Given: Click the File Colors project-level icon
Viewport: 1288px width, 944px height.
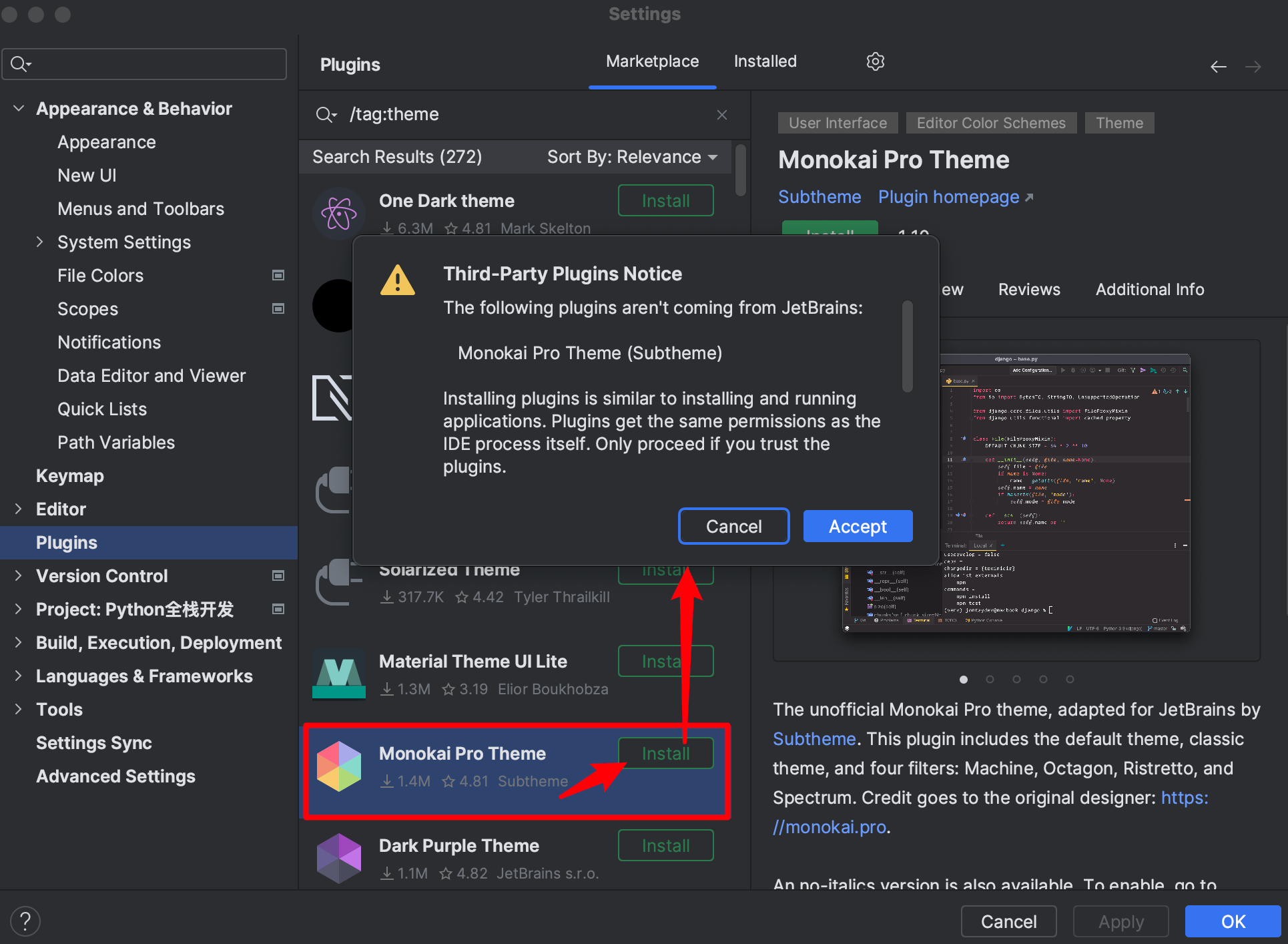Looking at the screenshot, I should [x=278, y=275].
